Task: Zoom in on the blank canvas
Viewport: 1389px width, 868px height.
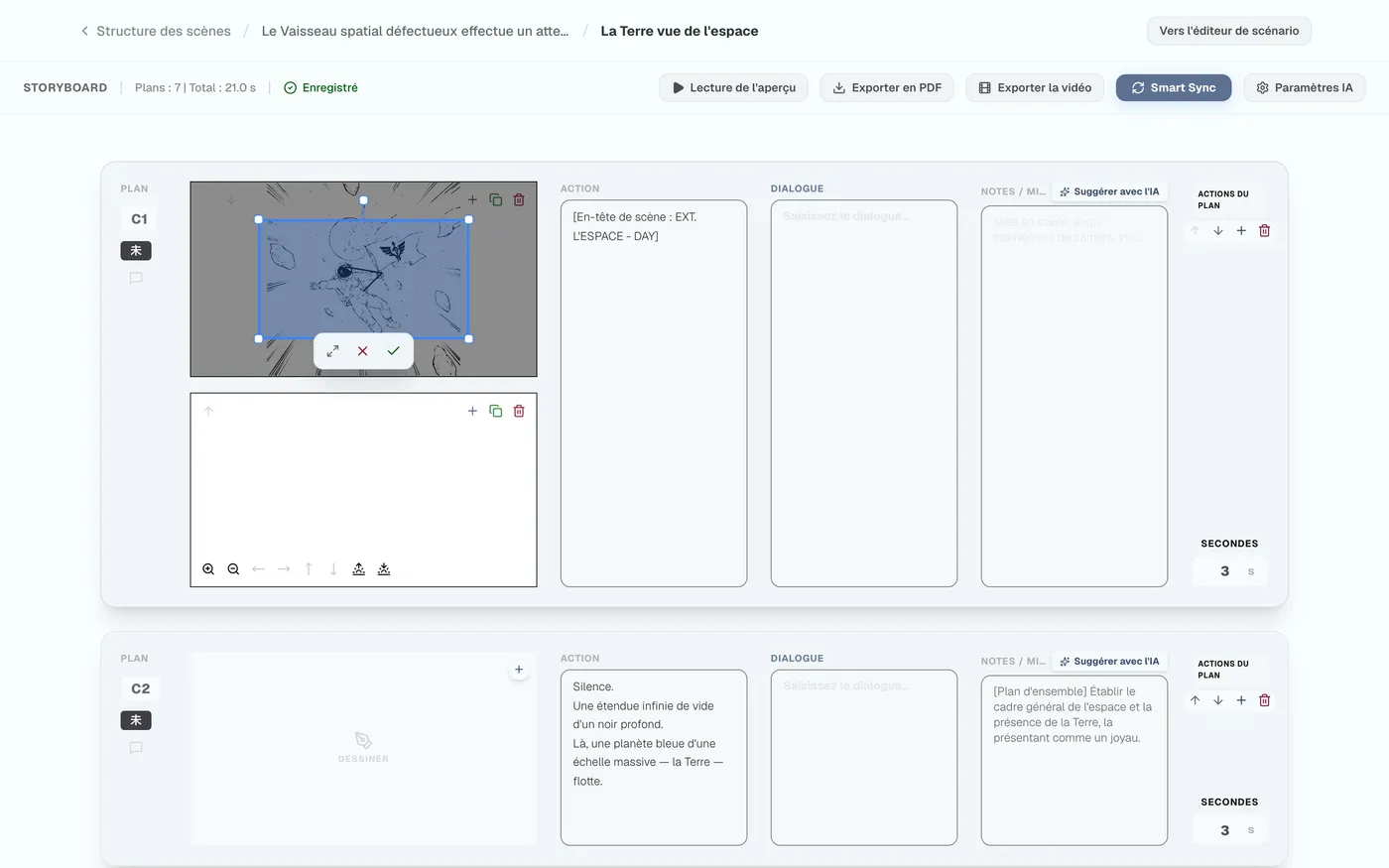Action: [x=208, y=569]
